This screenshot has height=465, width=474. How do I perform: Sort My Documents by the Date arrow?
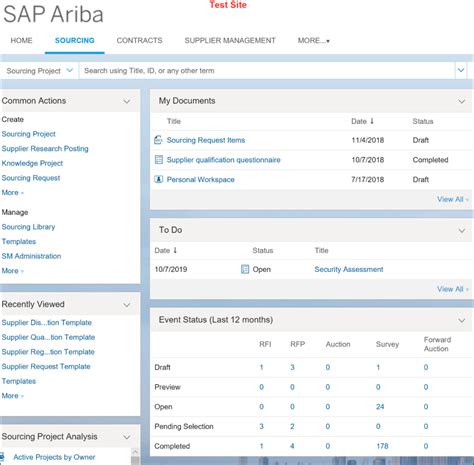tap(372, 121)
